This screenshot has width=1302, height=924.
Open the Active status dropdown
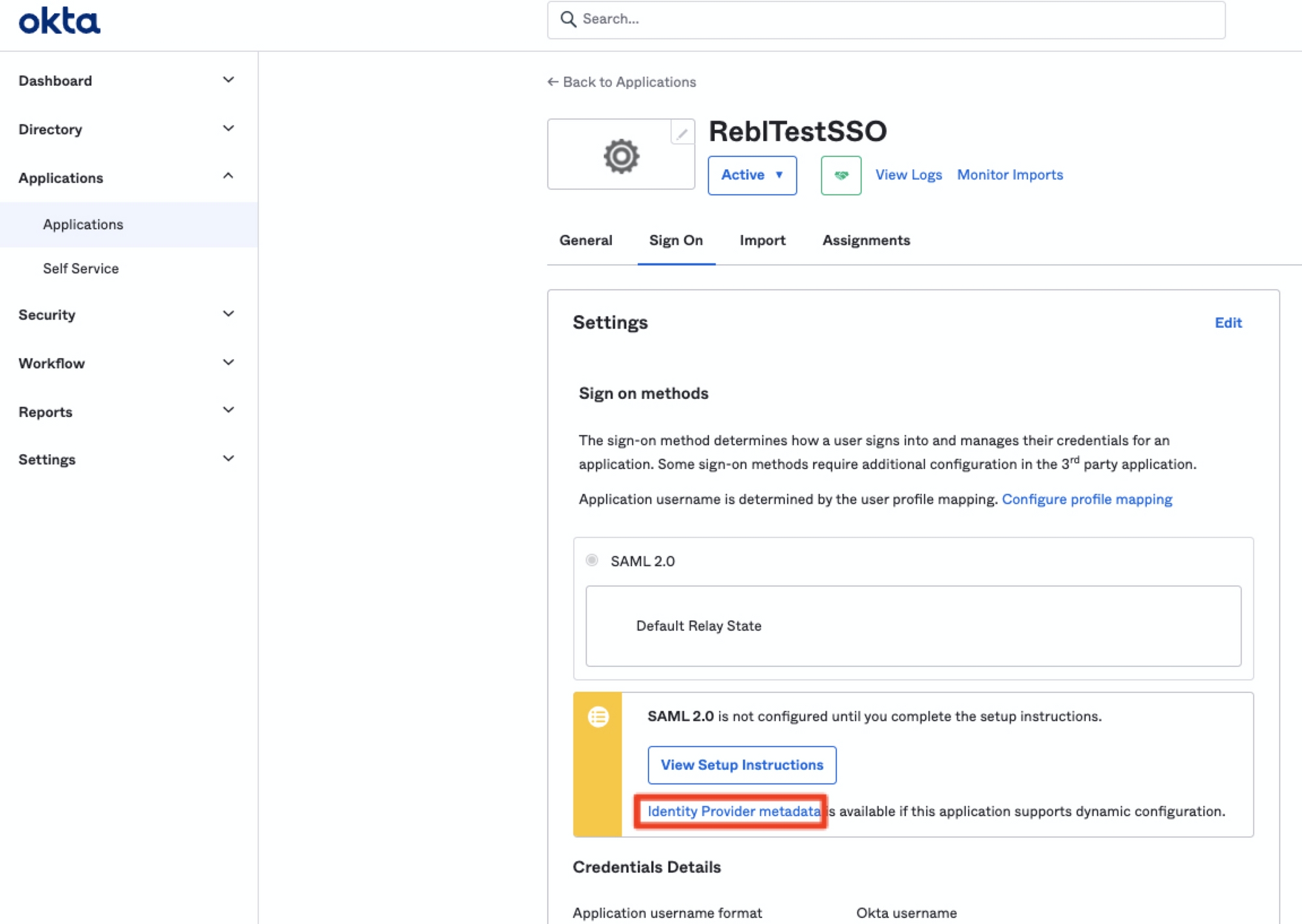coord(752,175)
